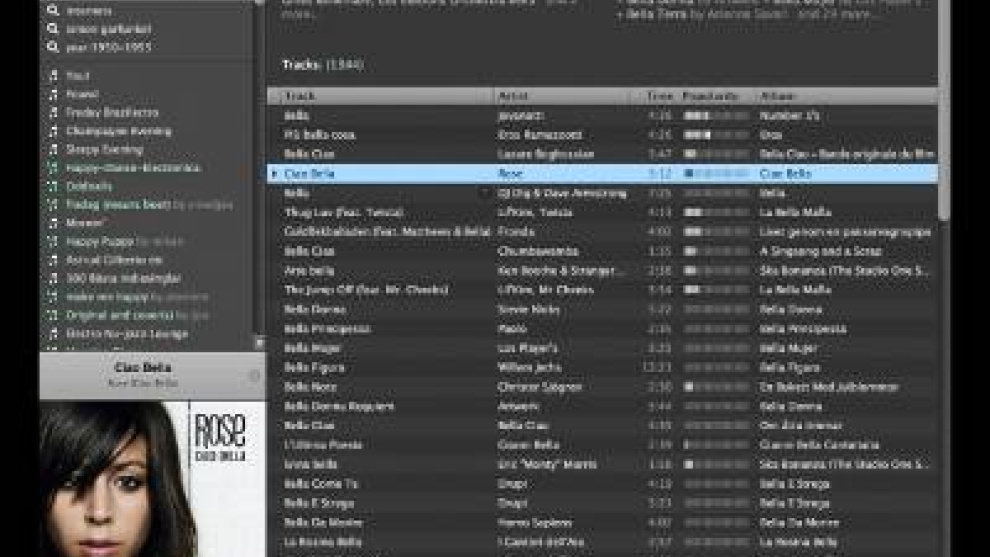
Task: Click the music note icon for Champagne Evening
Action: [54, 131]
